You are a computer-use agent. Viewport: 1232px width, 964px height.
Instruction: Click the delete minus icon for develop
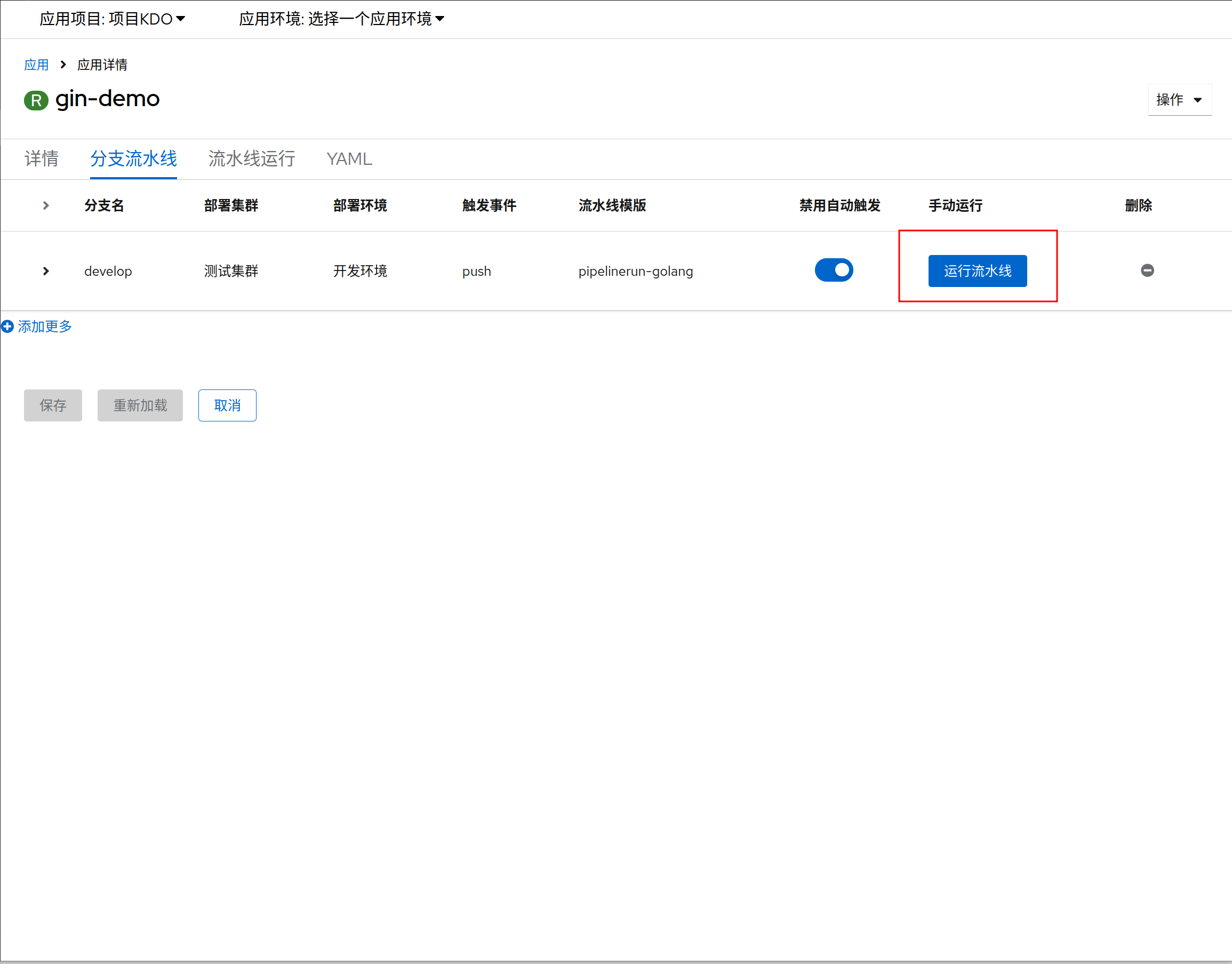1147,270
